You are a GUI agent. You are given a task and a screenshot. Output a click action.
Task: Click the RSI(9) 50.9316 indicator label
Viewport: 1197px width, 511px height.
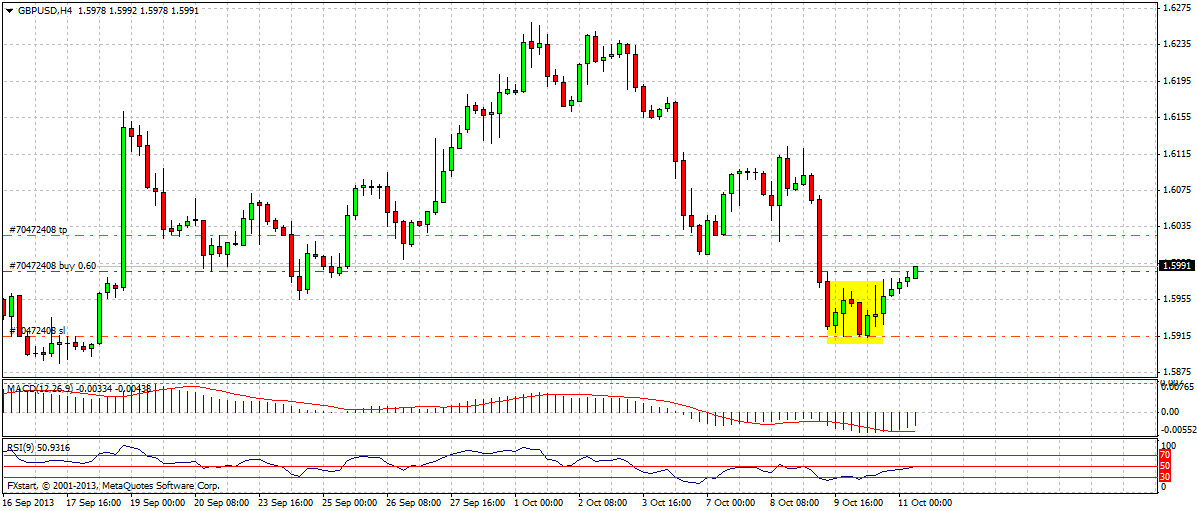click(x=38, y=448)
